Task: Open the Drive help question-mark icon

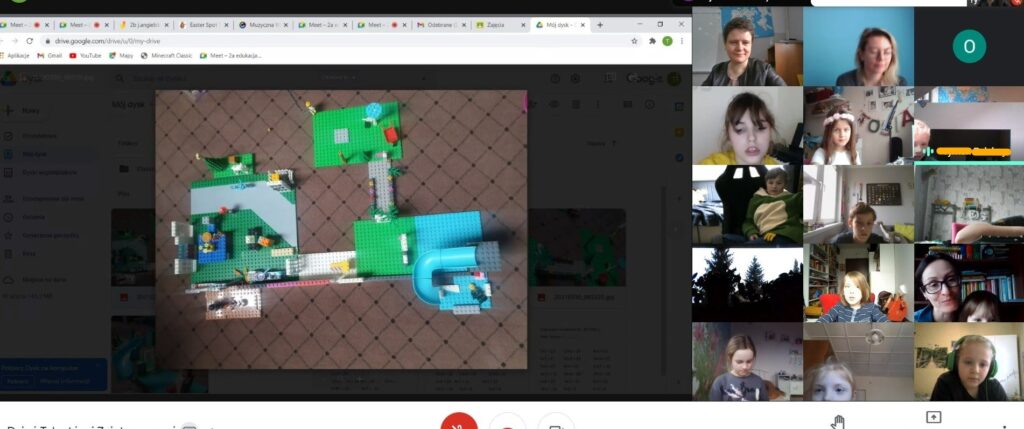Action: [x=555, y=78]
